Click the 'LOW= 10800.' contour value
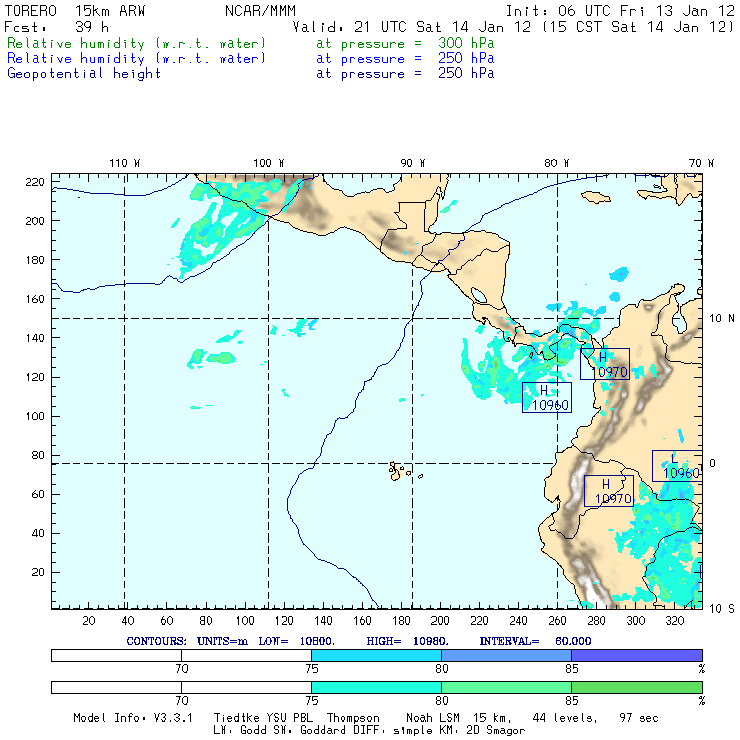740x740 pixels. click(296, 641)
